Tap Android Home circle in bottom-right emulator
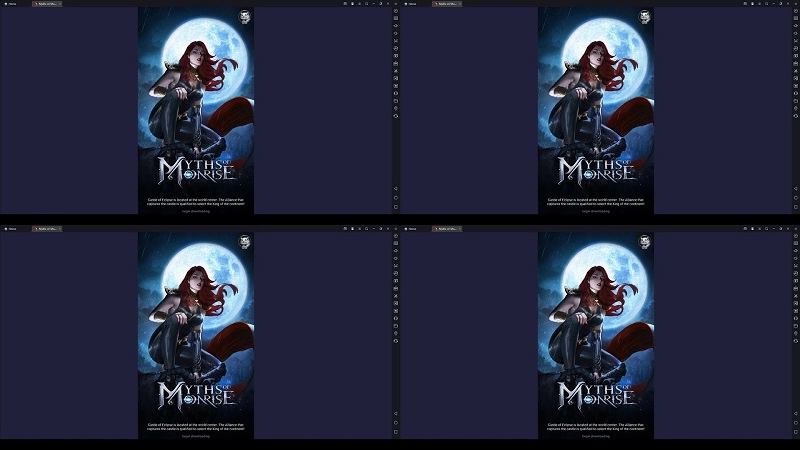 click(796, 423)
